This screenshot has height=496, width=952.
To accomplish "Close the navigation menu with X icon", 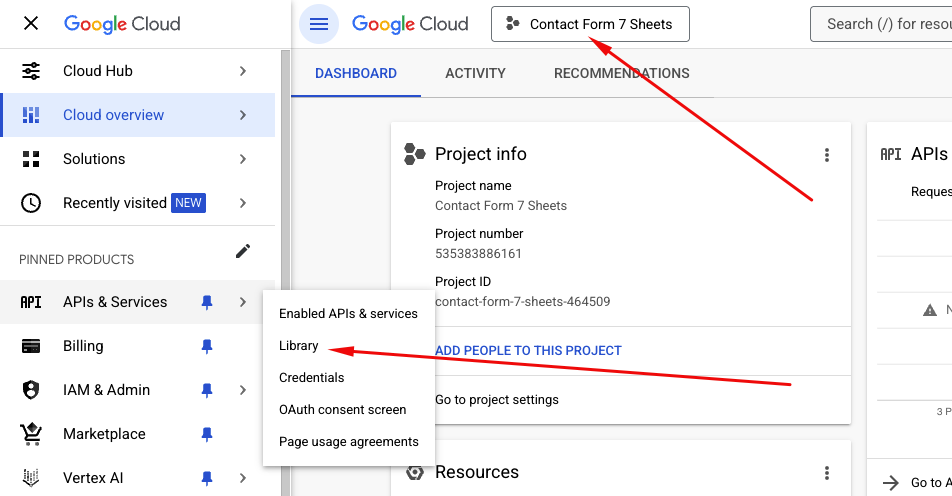I will click(30, 24).
